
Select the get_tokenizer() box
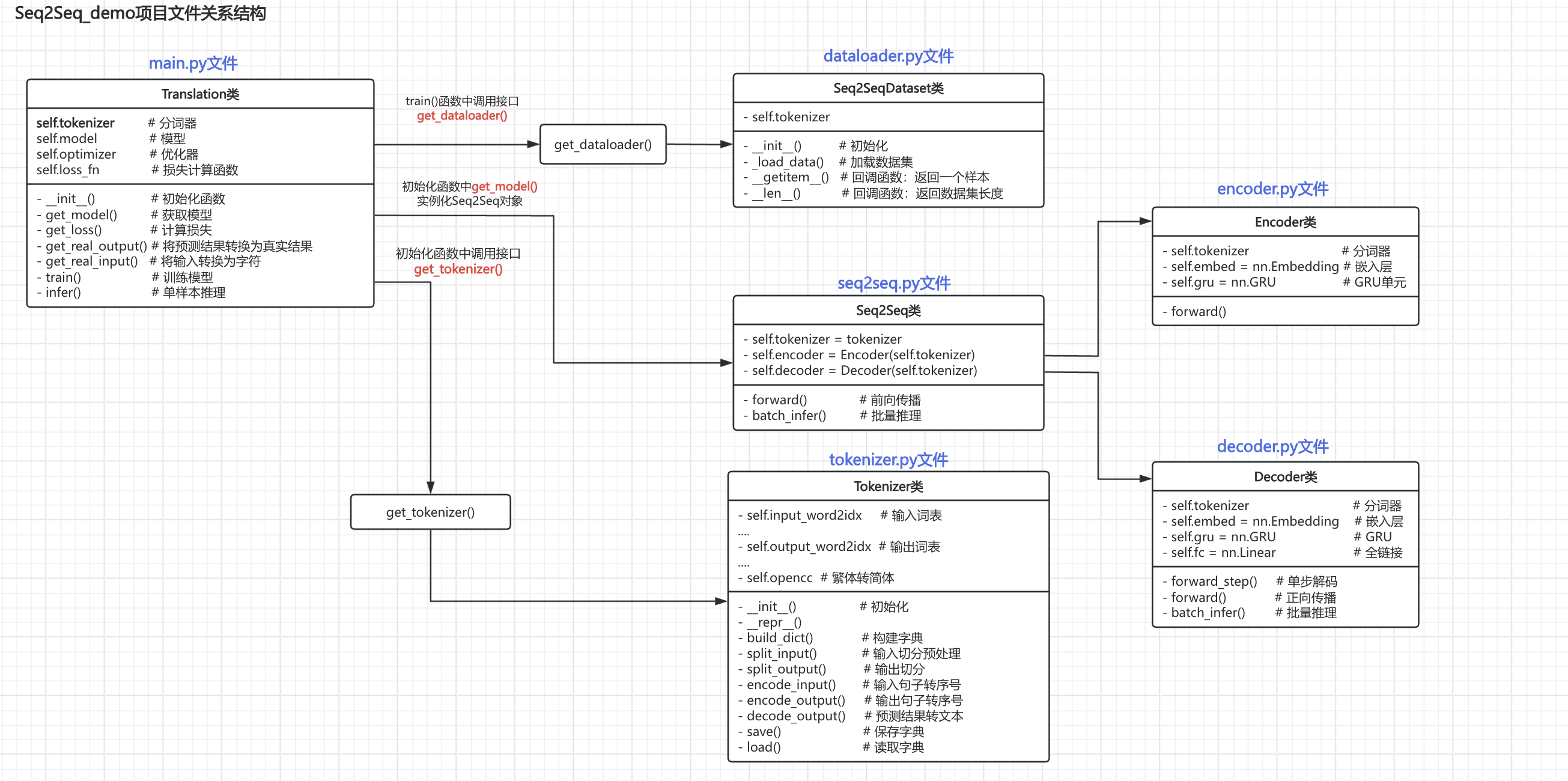click(430, 512)
